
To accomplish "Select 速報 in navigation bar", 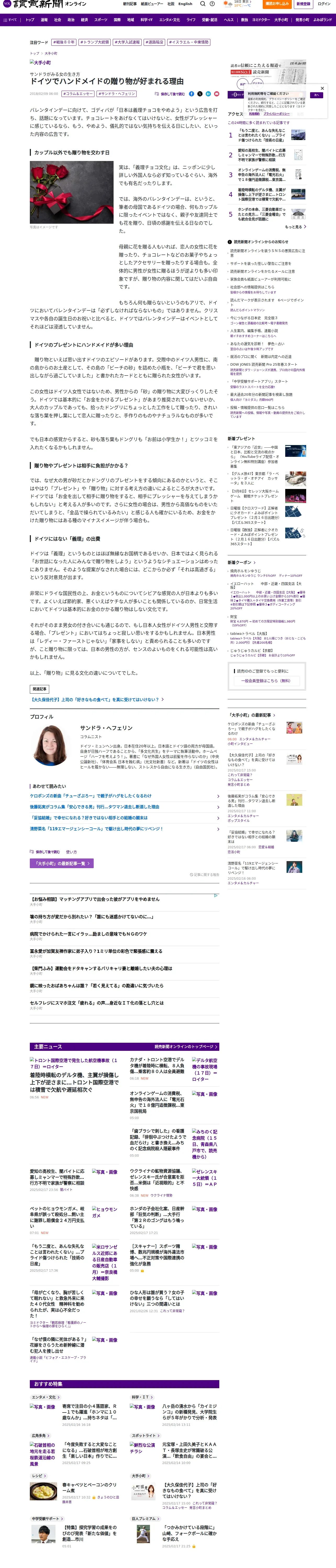I will point(44,20).
